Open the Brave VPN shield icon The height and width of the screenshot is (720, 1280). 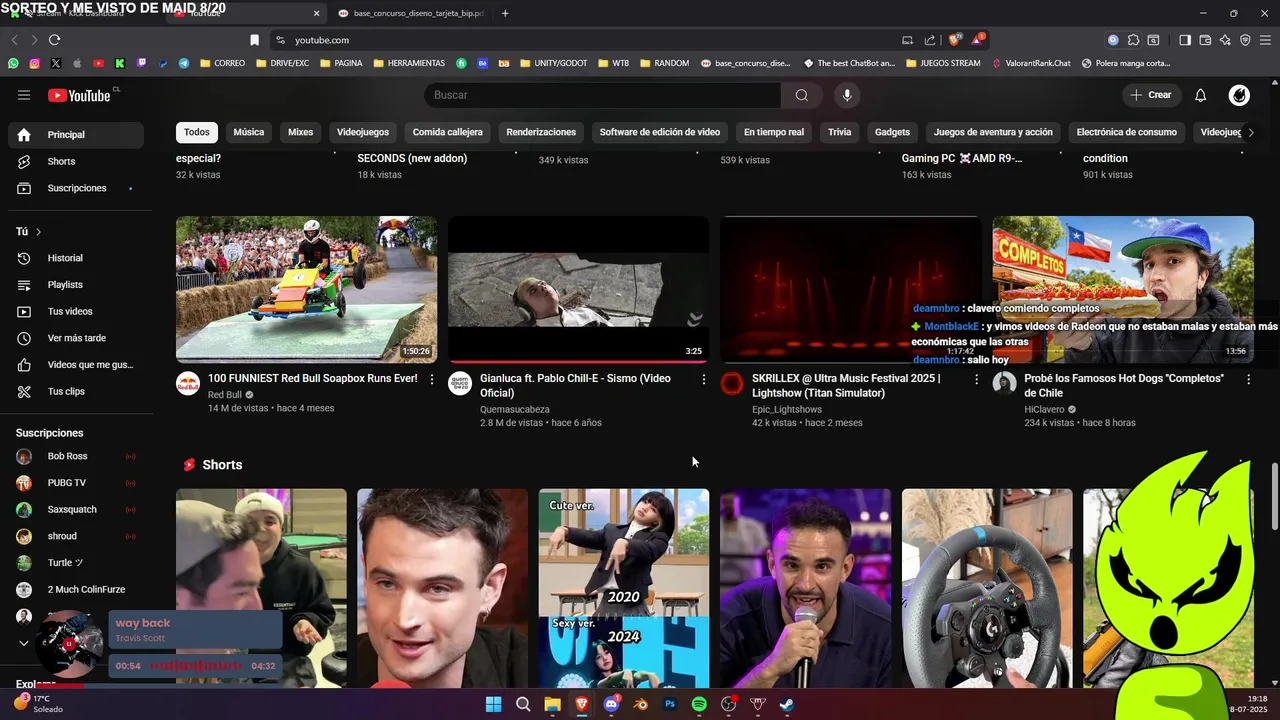point(1245,40)
